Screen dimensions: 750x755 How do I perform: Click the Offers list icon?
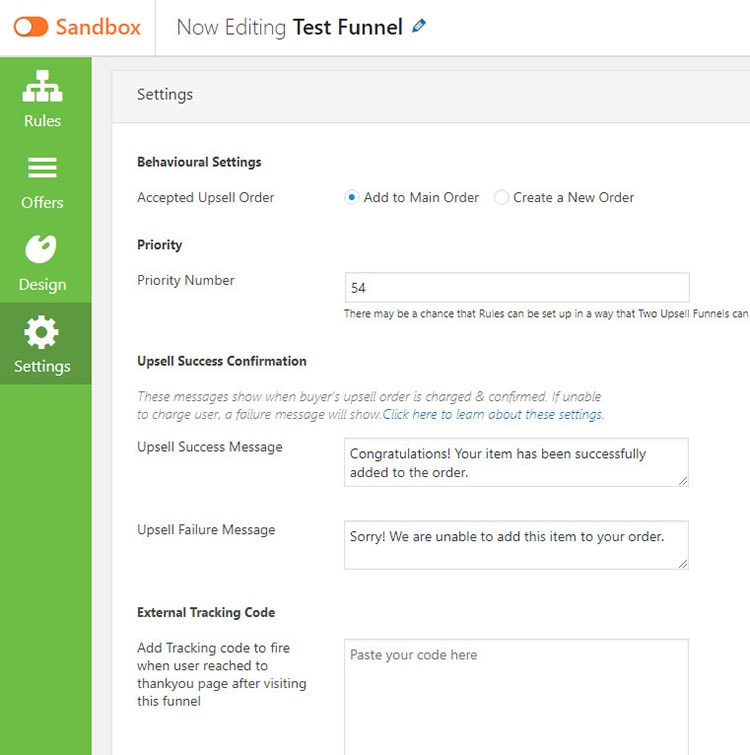[x=42, y=168]
